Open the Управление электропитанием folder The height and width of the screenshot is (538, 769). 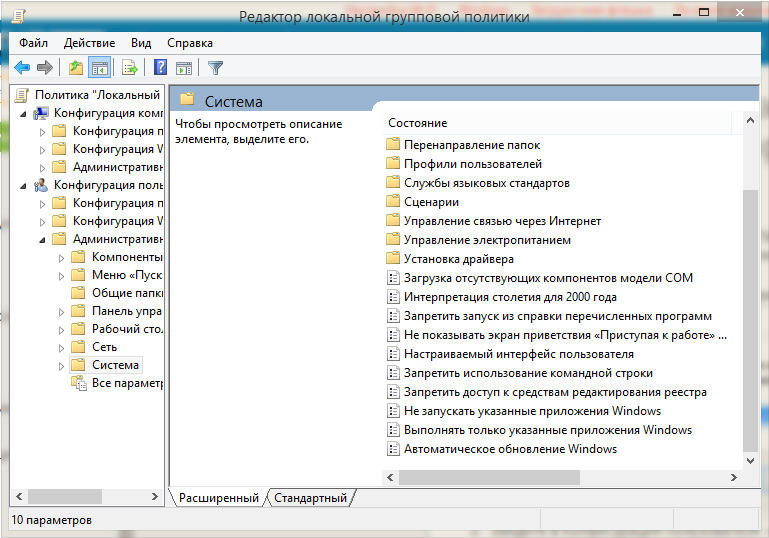487,240
